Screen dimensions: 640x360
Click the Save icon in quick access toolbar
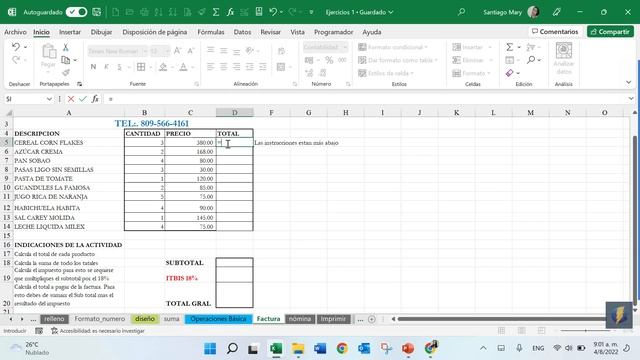[96, 12]
